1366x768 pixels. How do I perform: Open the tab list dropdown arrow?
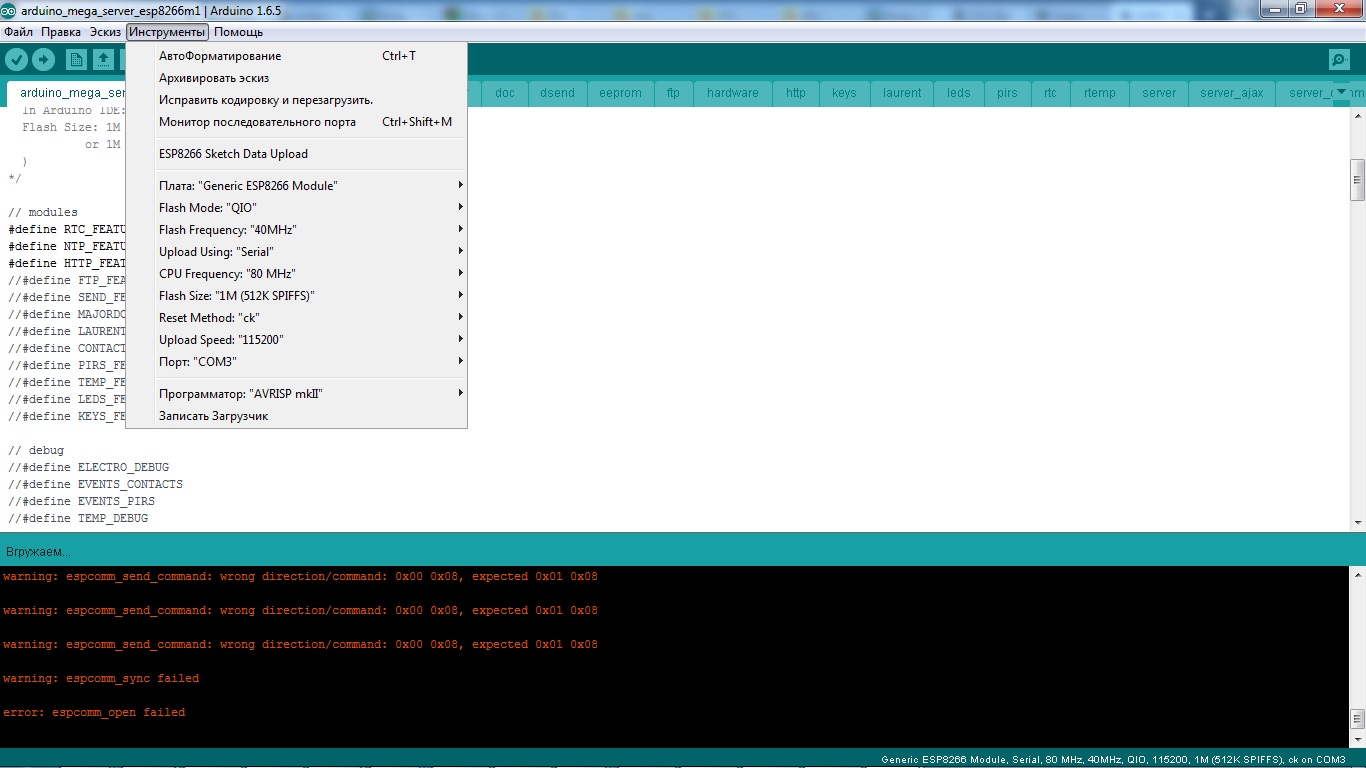(x=1341, y=92)
